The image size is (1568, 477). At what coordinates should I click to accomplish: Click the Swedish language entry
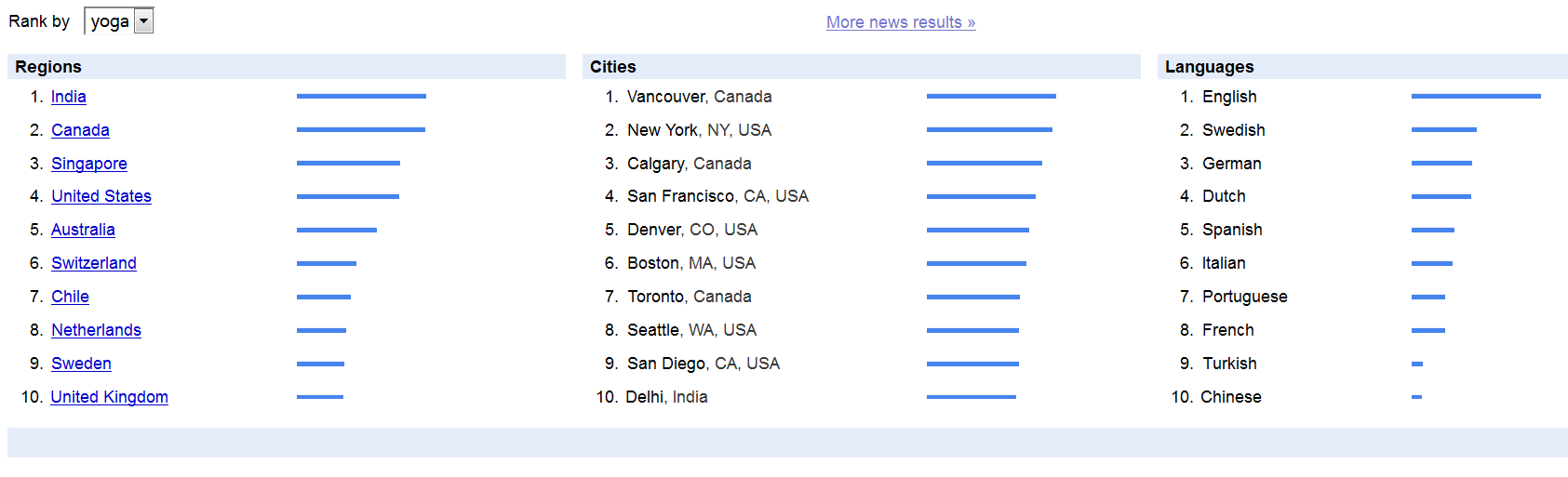pos(1233,130)
